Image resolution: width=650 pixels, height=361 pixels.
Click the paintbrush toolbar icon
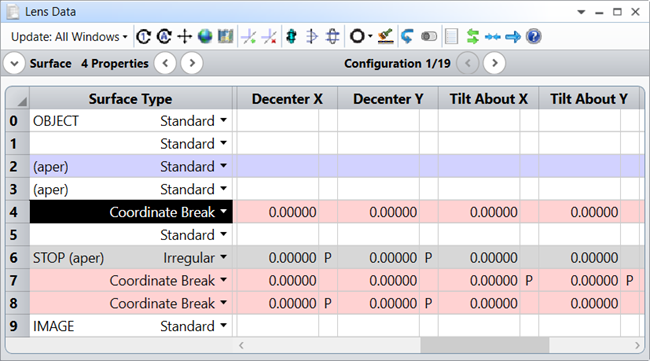click(x=386, y=37)
